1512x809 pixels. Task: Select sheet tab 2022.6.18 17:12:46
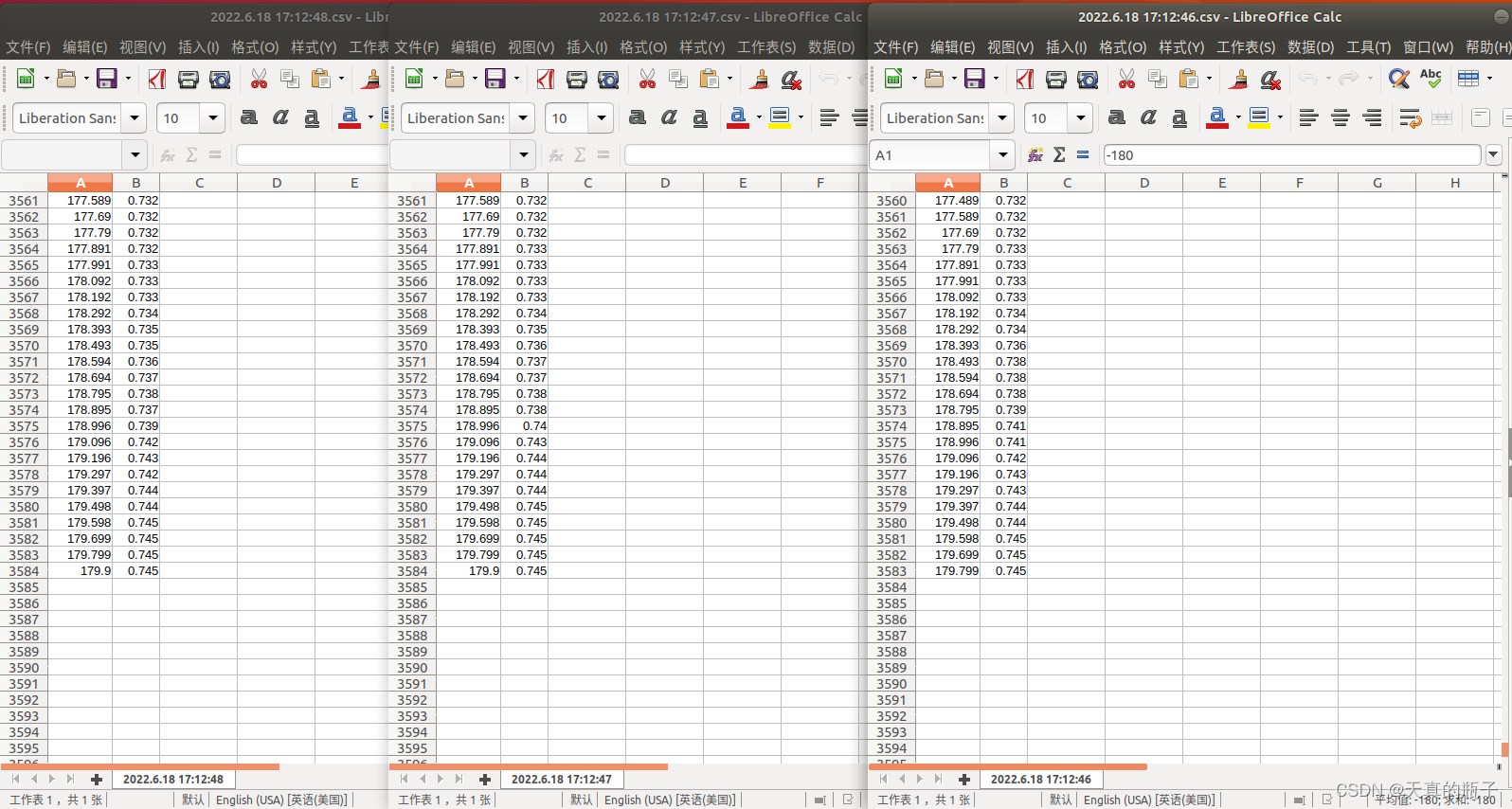(x=1040, y=779)
